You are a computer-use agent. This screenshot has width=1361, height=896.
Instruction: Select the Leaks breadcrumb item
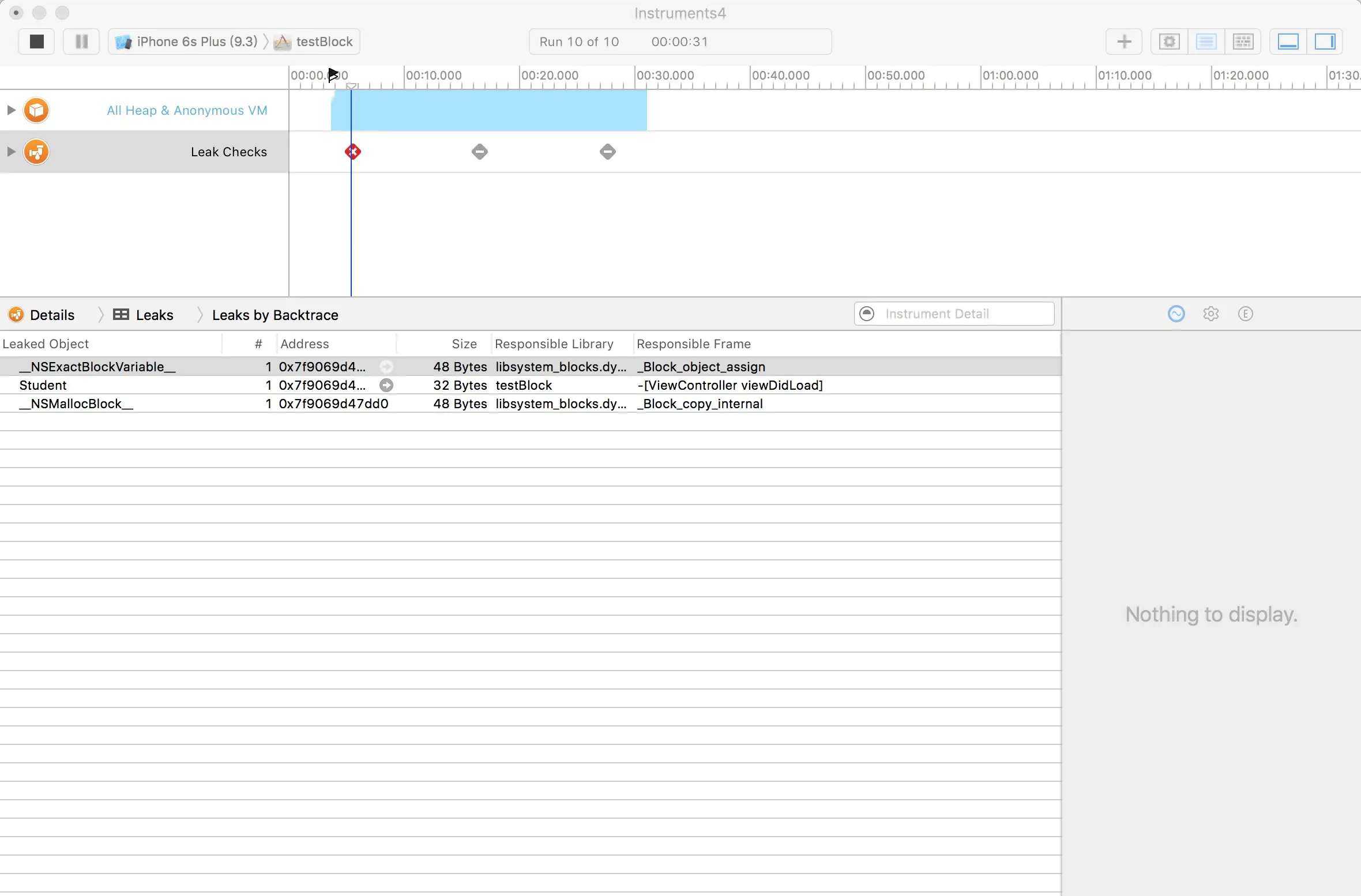click(154, 315)
